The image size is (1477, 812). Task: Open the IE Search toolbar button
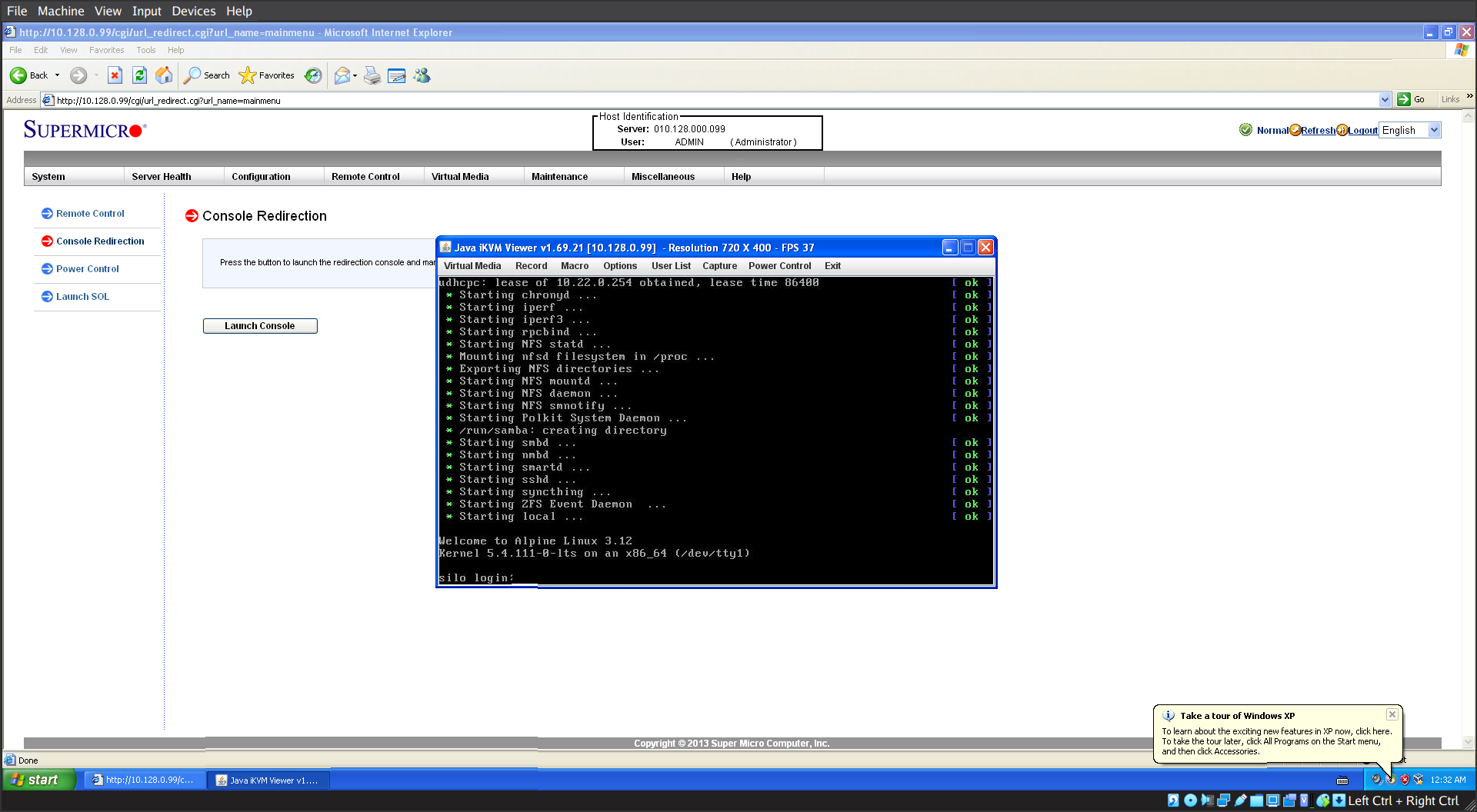206,75
